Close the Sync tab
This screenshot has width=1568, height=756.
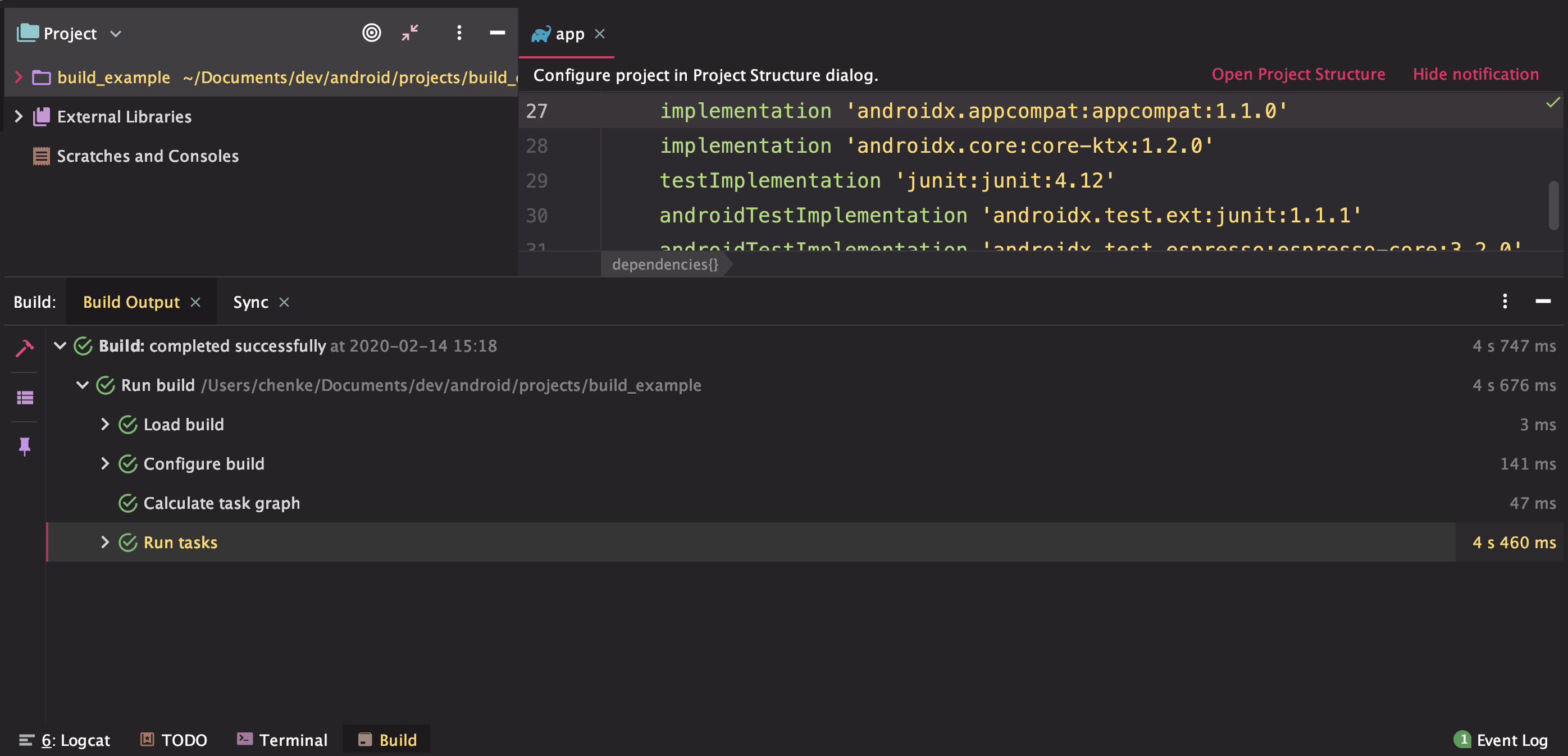tap(284, 302)
